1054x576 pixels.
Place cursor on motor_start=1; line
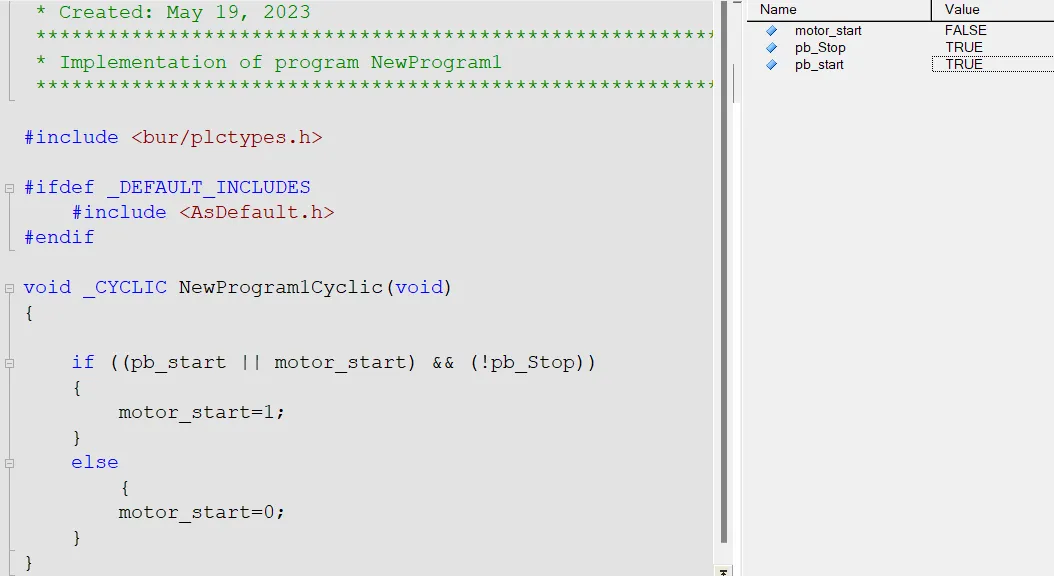click(202, 412)
